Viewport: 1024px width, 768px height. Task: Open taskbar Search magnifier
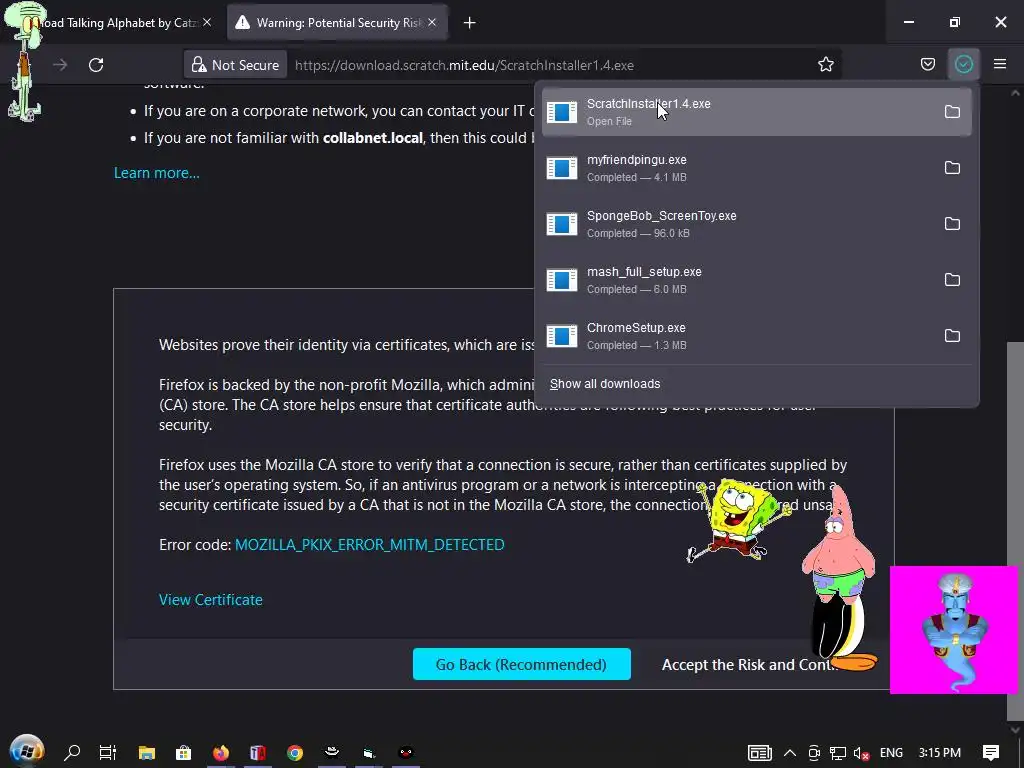72,752
